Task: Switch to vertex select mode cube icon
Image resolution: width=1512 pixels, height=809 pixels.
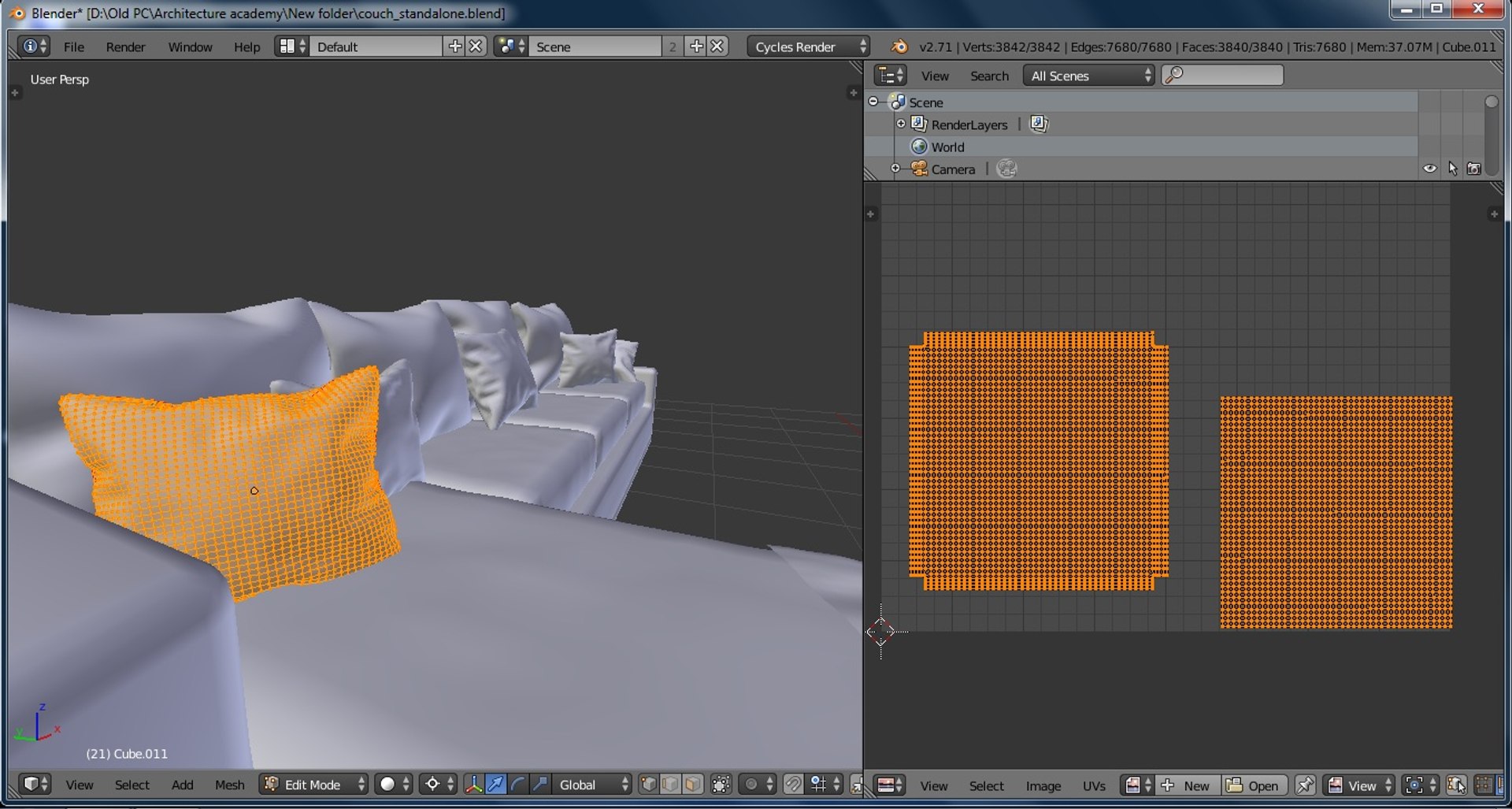Action: click(x=648, y=785)
